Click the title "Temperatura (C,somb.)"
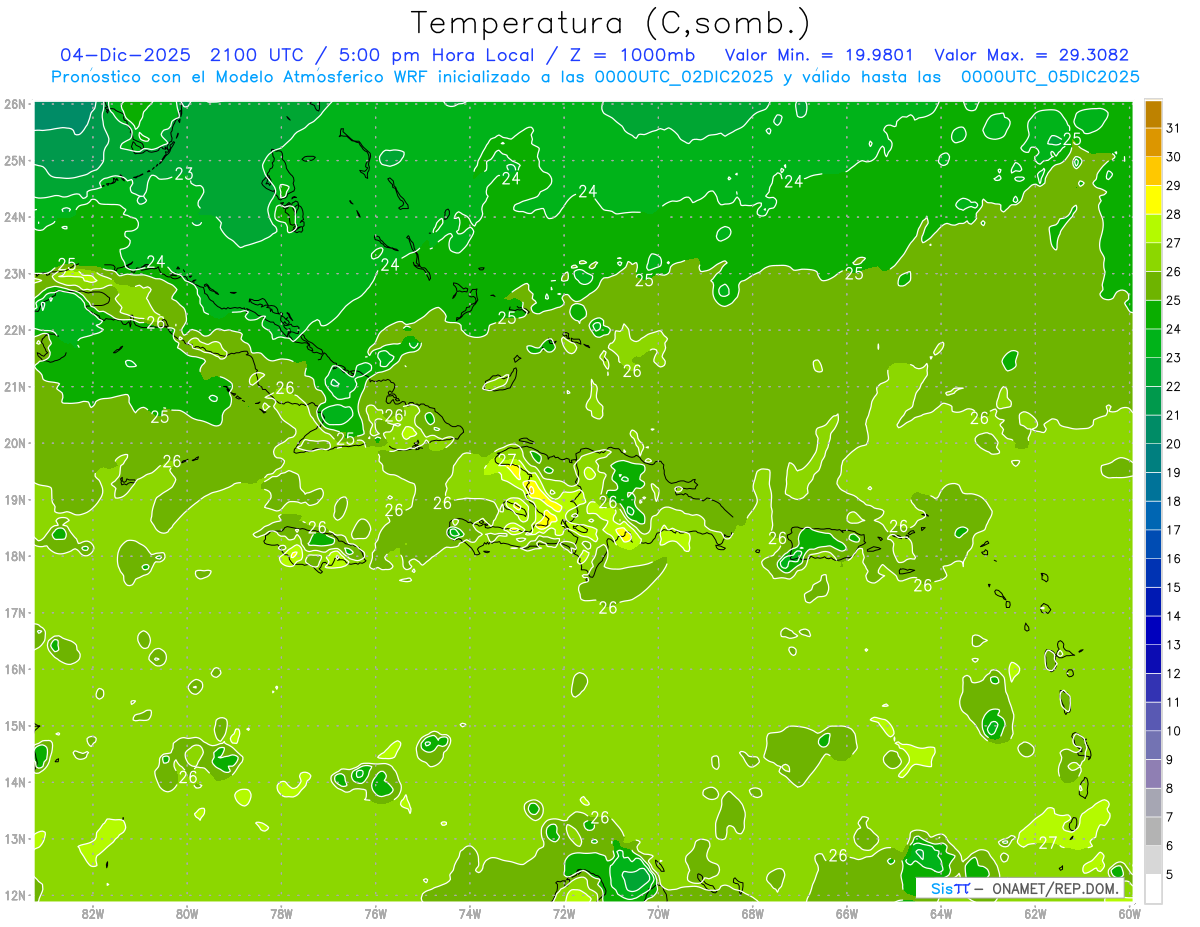The height and width of the screenshot is (927, 1200). pyautogui.click(x=610, y=23)
